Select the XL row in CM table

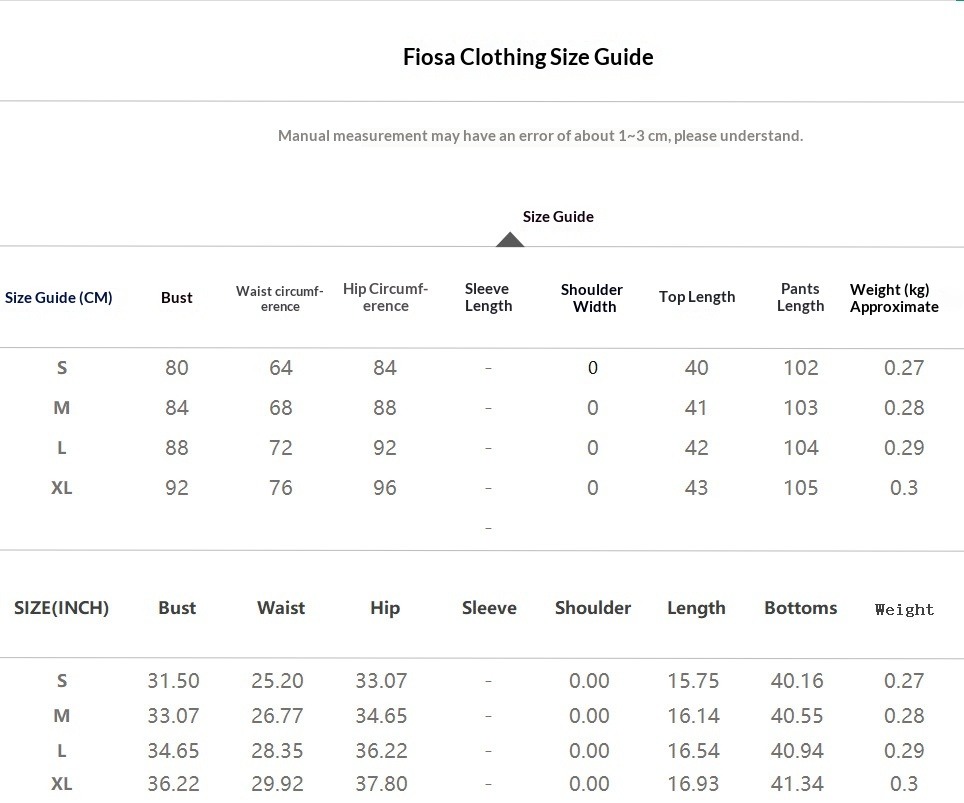62,488
